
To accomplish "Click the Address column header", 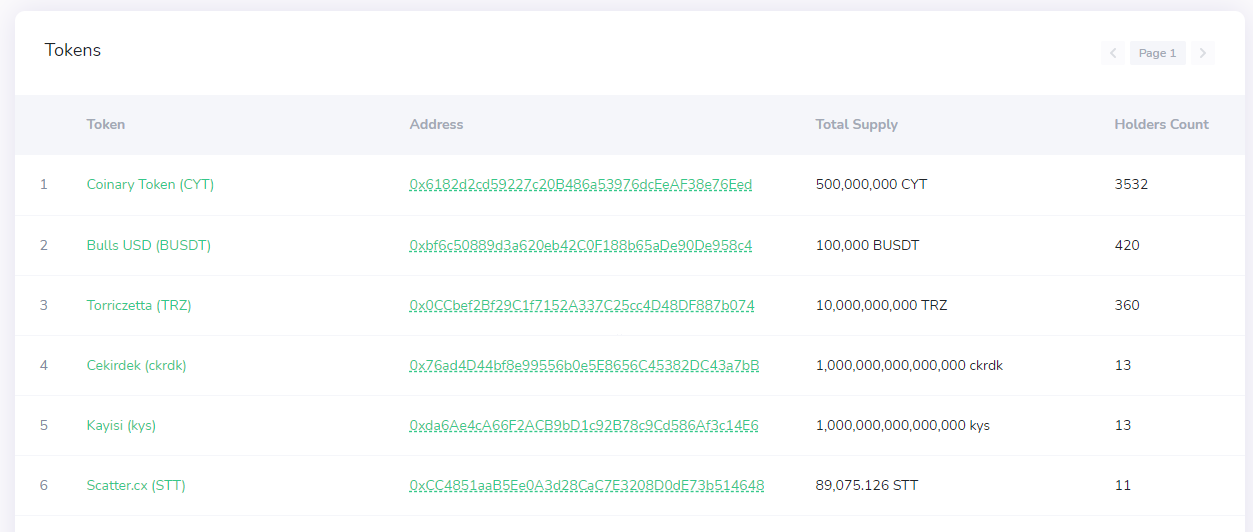I will [436, 125].
